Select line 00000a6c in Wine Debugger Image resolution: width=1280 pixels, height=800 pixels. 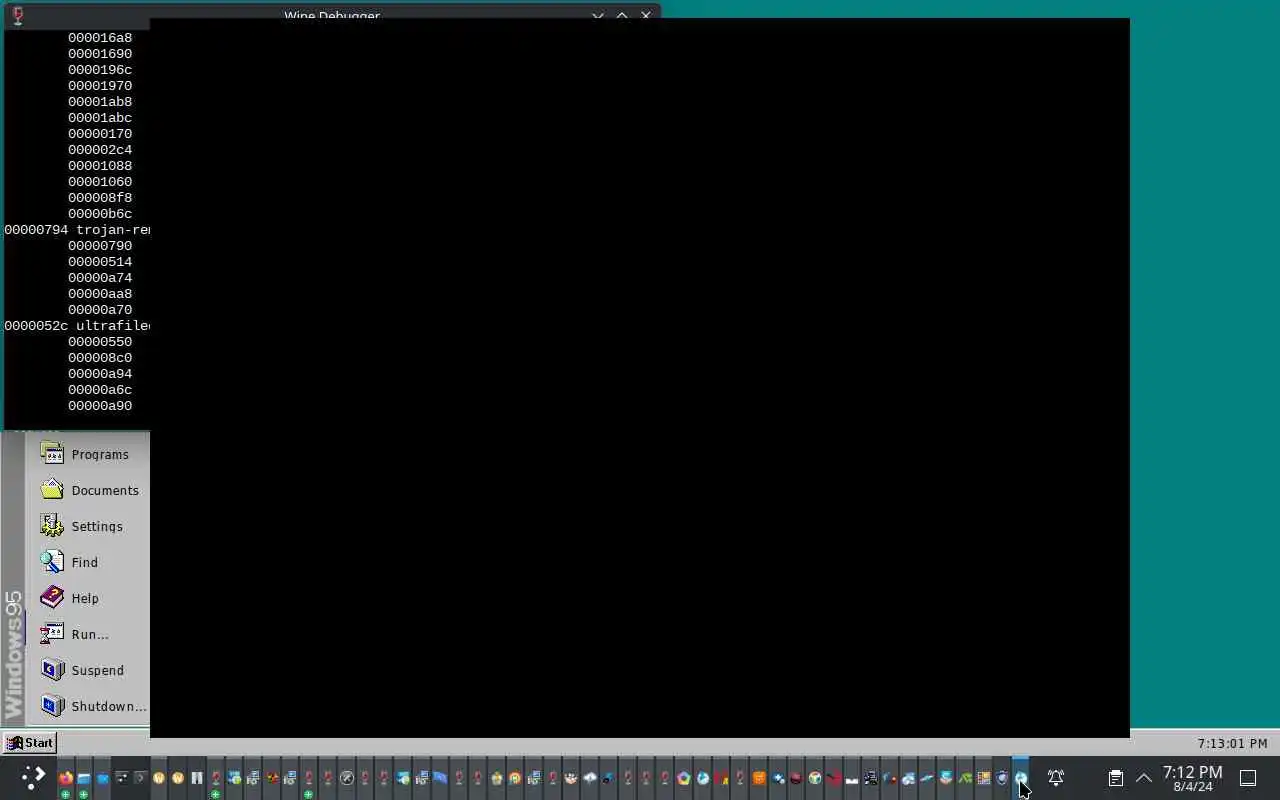pos(100,390)
